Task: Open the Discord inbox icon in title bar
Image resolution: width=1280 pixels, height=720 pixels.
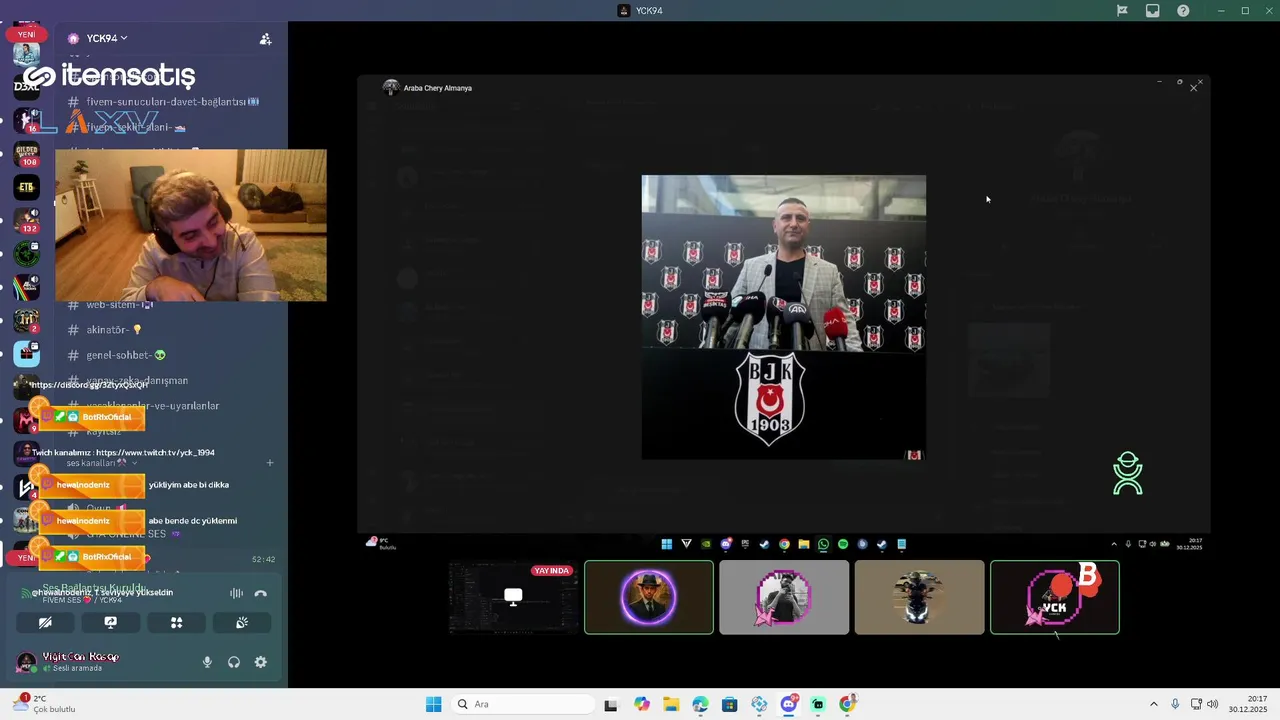Action: coord(1153,10)
